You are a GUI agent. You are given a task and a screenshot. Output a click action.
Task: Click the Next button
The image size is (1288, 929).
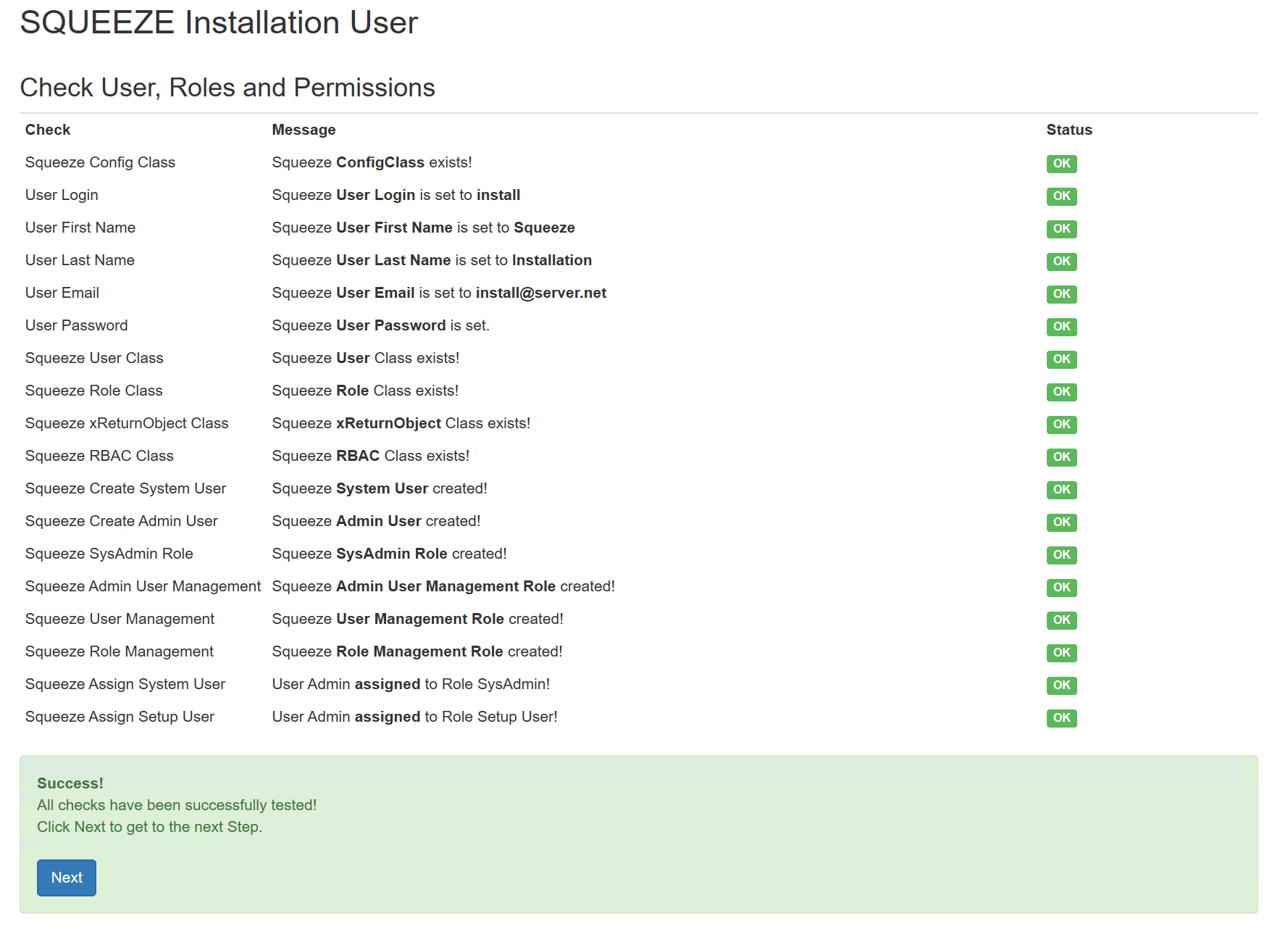point(67,878)
